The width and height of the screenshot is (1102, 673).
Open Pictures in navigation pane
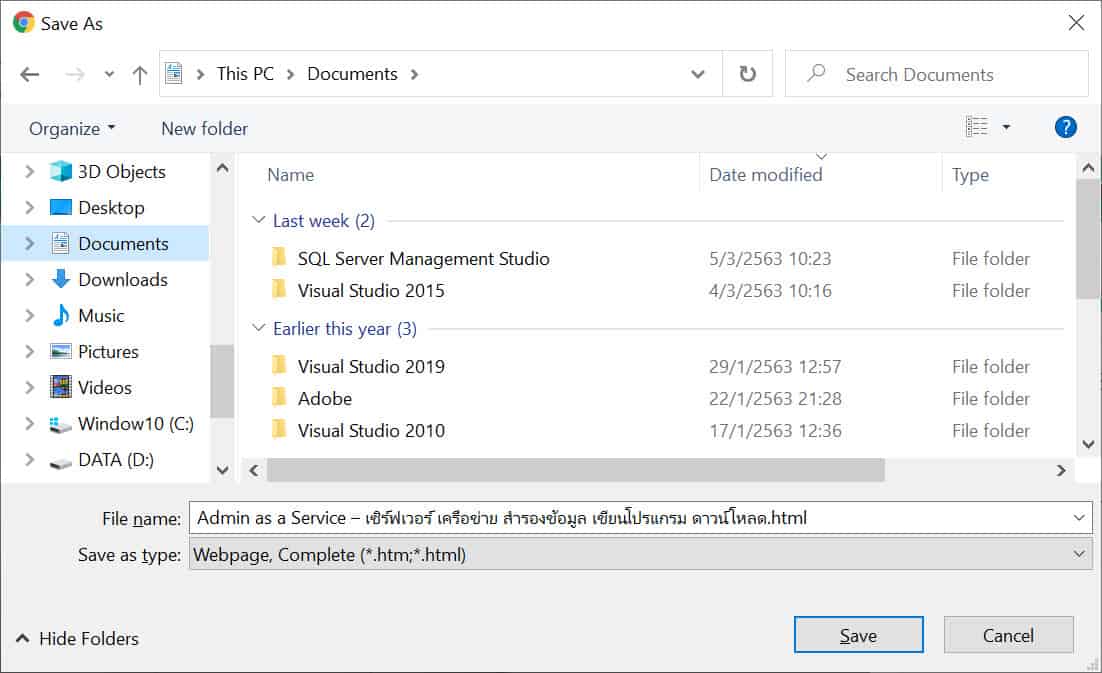pyautogui.click(x=108, y=351)
